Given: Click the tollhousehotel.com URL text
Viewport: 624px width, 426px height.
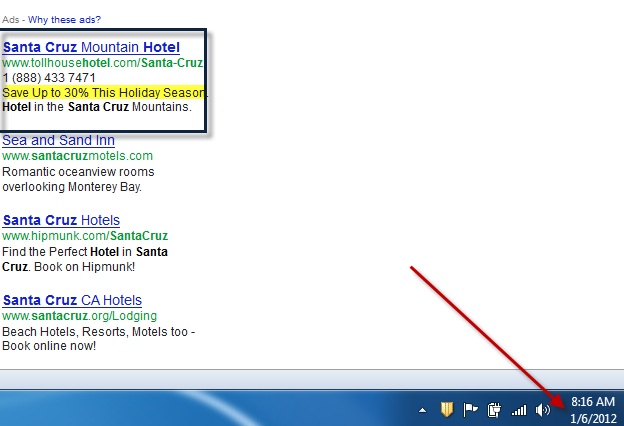Looking at the screenshot, I should click(103, 63).
